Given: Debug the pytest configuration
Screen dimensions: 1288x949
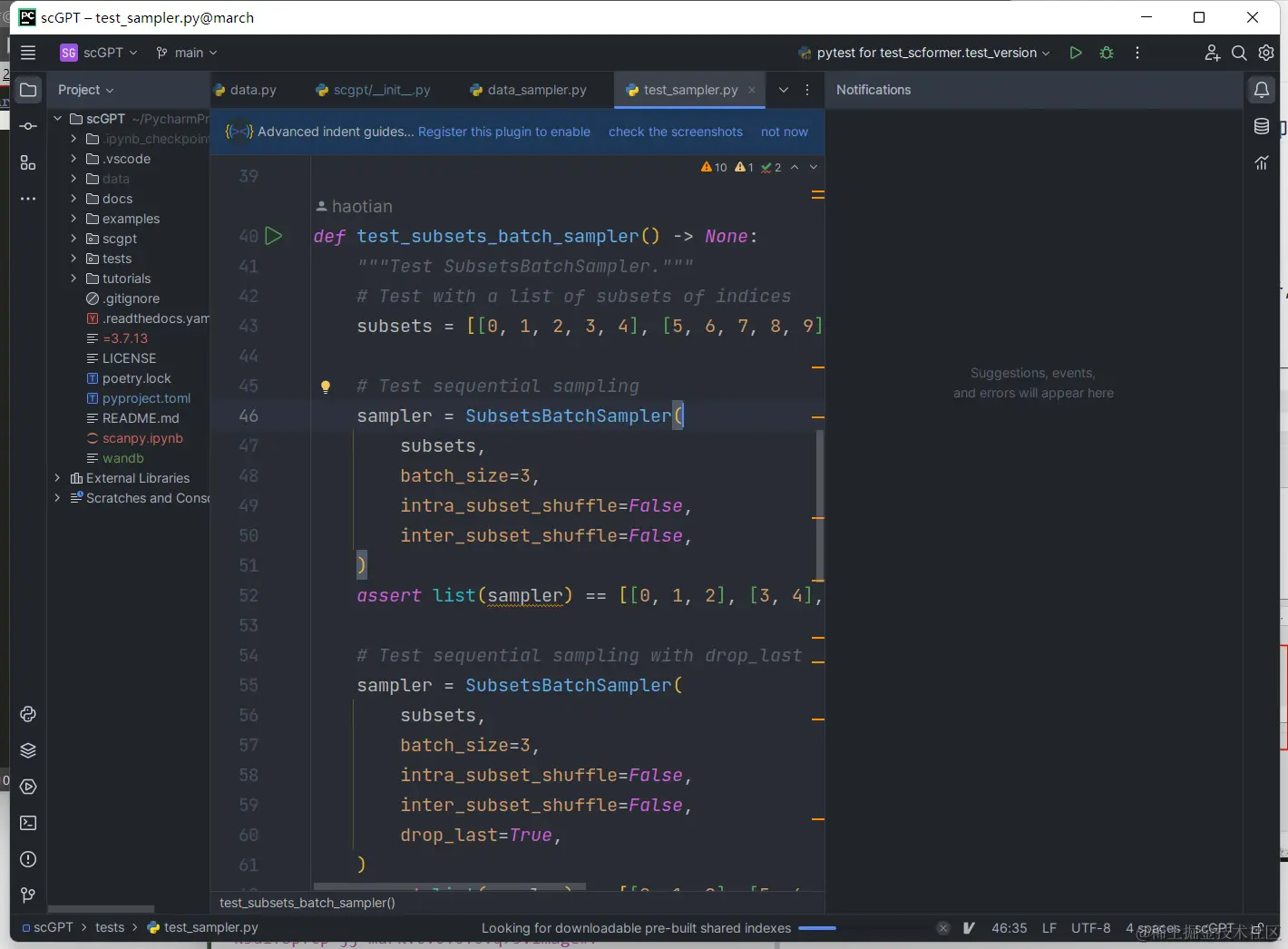Looking at the screenshot, I should pos(1107,53).
